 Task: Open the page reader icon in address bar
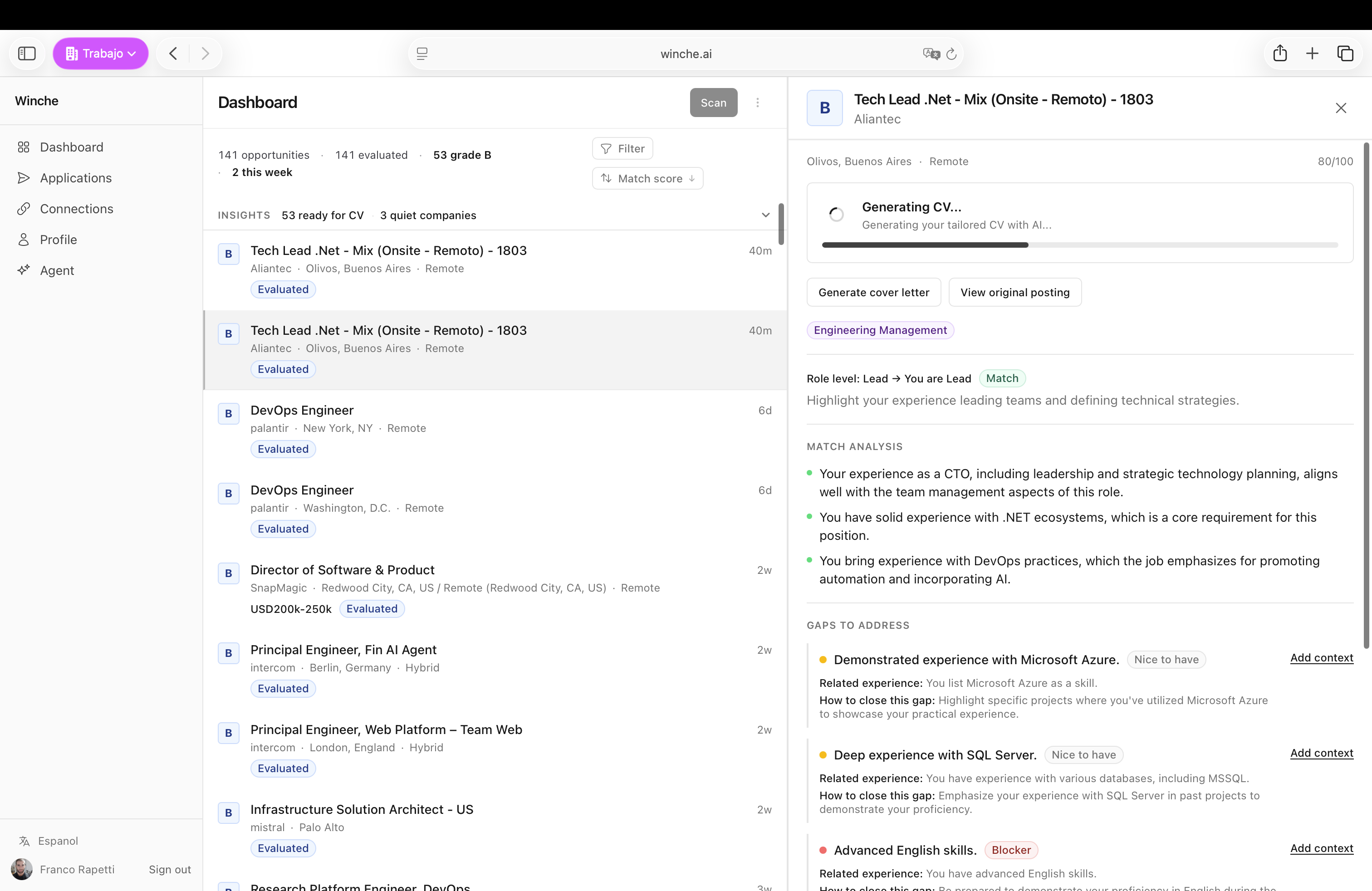(x=422, y=54)
